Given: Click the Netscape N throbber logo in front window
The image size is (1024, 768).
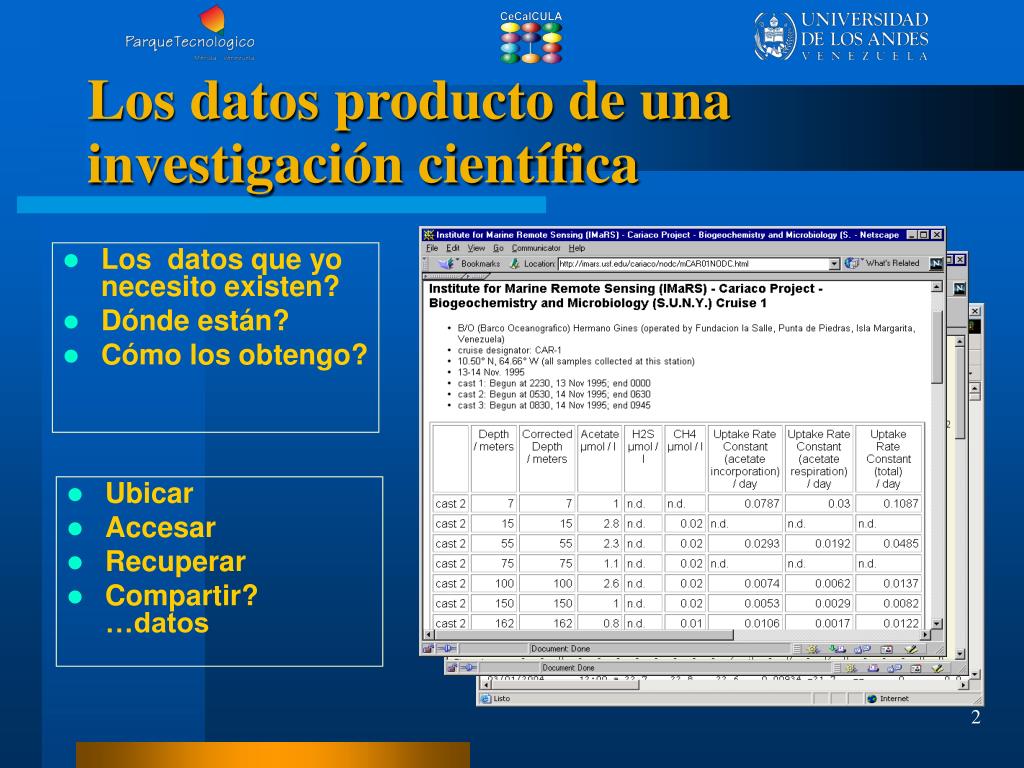Looking at the screenshot, I should pos(936,263).
